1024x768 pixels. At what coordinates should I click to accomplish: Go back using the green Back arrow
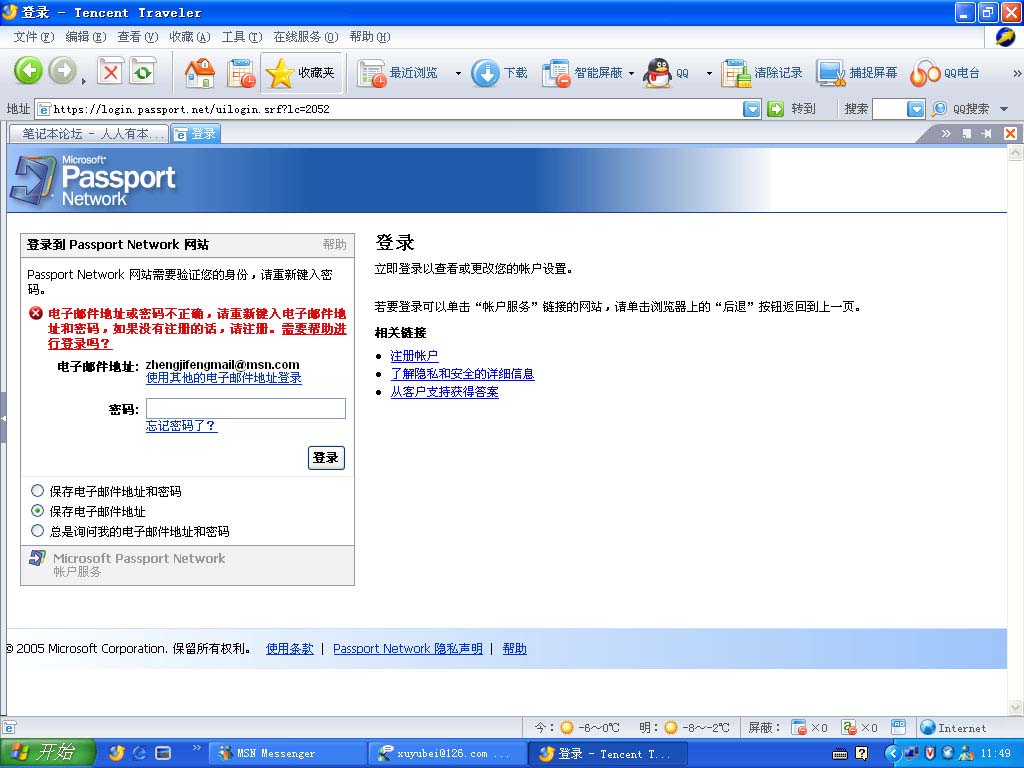point(28,72)
